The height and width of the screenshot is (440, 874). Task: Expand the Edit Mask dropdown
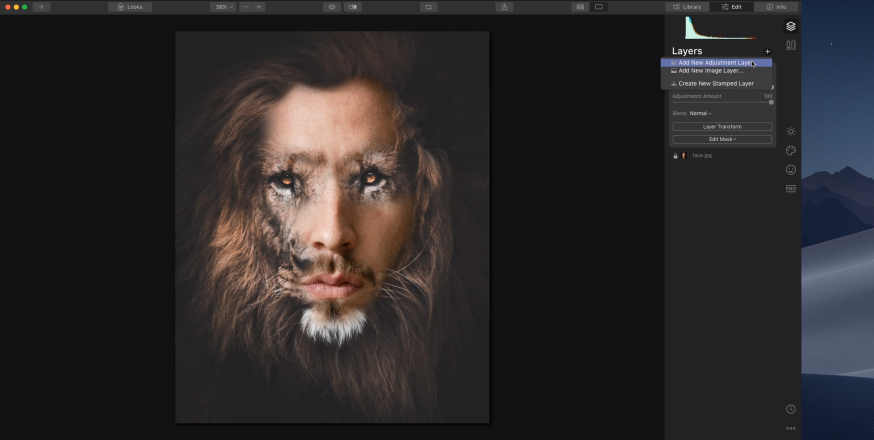(721, 139)
